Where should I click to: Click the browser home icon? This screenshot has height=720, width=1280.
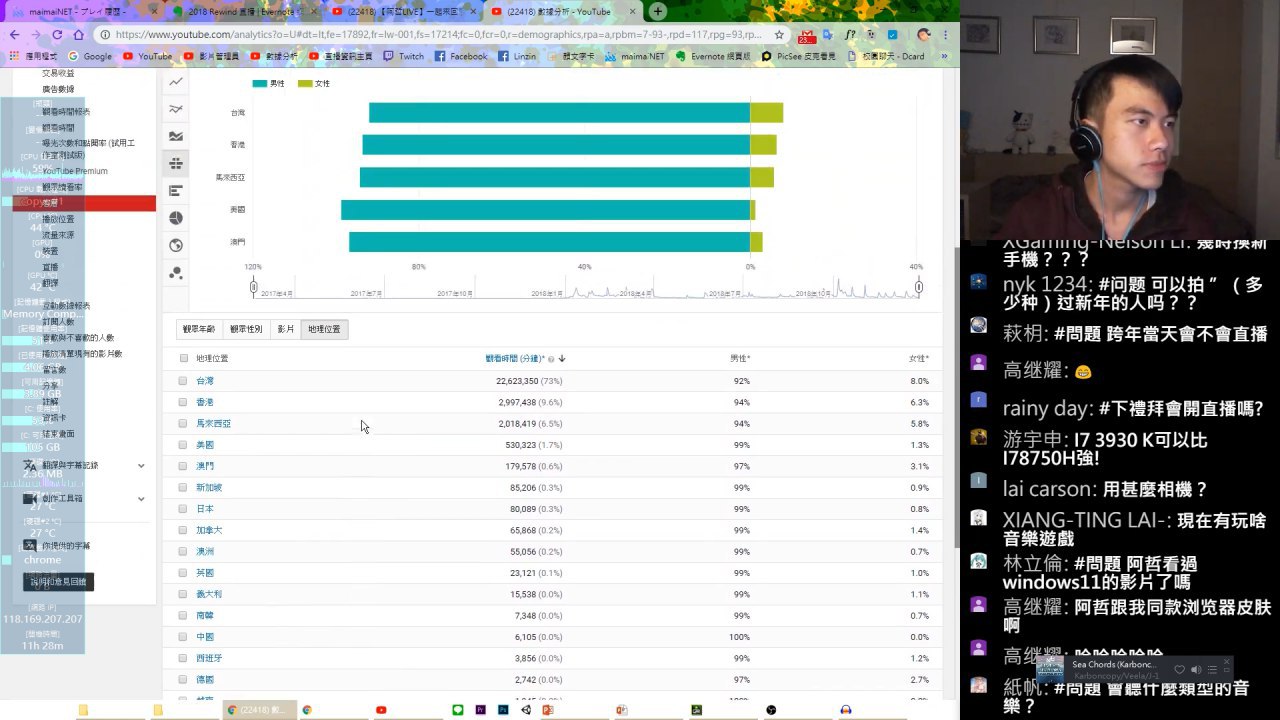(79, 35)
